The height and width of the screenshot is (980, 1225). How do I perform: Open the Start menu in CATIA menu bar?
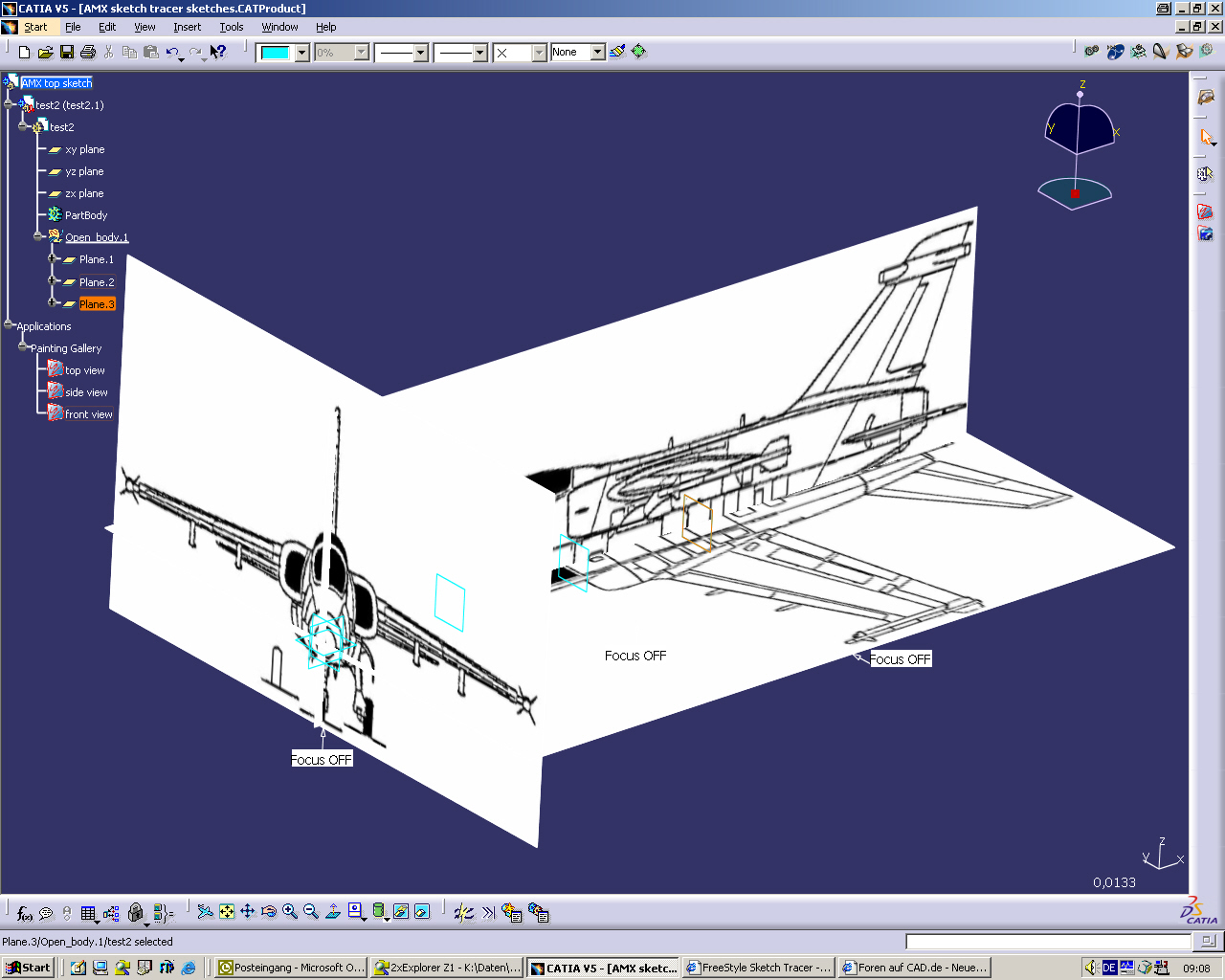click(x=35, y=27)
